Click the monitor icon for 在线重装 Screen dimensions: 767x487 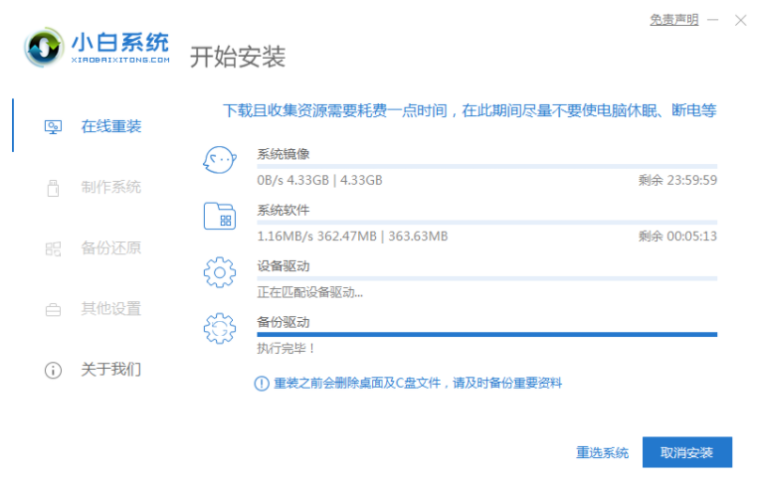[54, 127]
